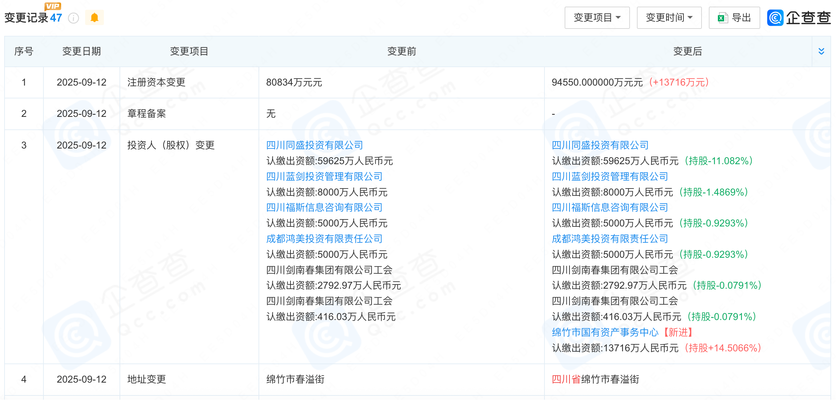Open 四川福斯信息咨询有限公司 in 变更前 column
The image size is (836, 400).
tap(320, 207)
